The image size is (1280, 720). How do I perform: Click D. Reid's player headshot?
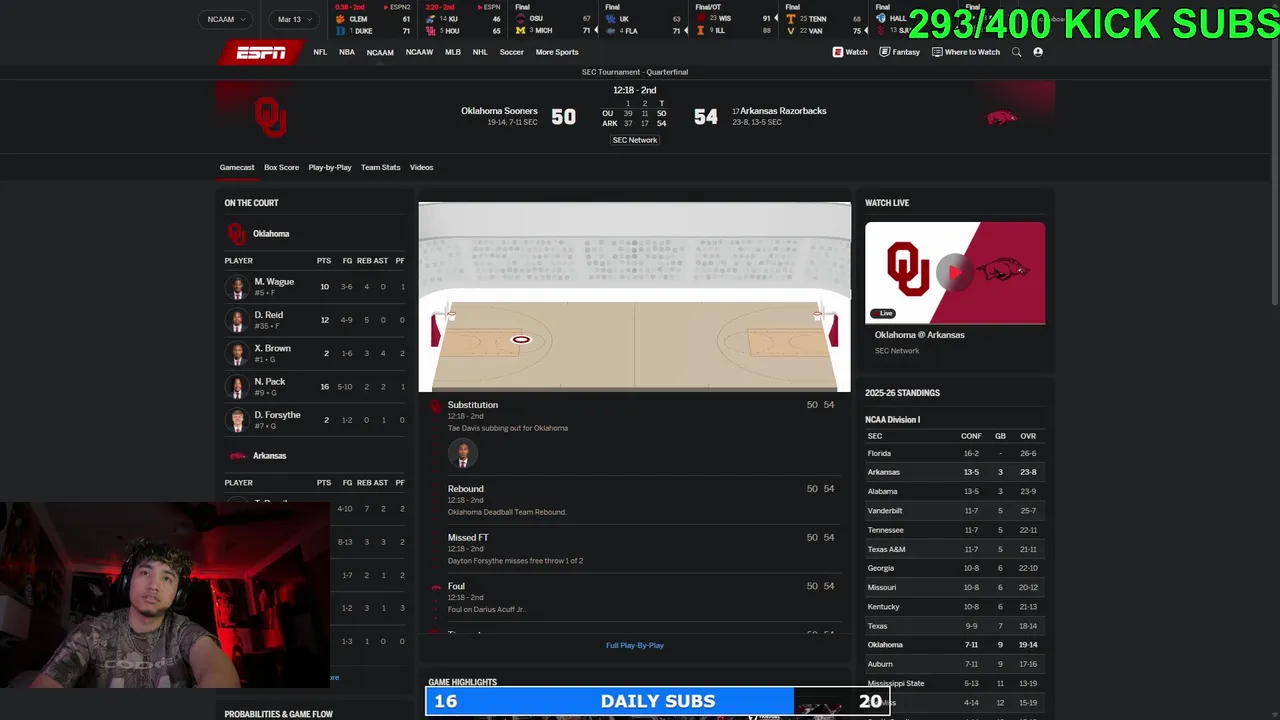pyautogui.click(x=238, y=320)
